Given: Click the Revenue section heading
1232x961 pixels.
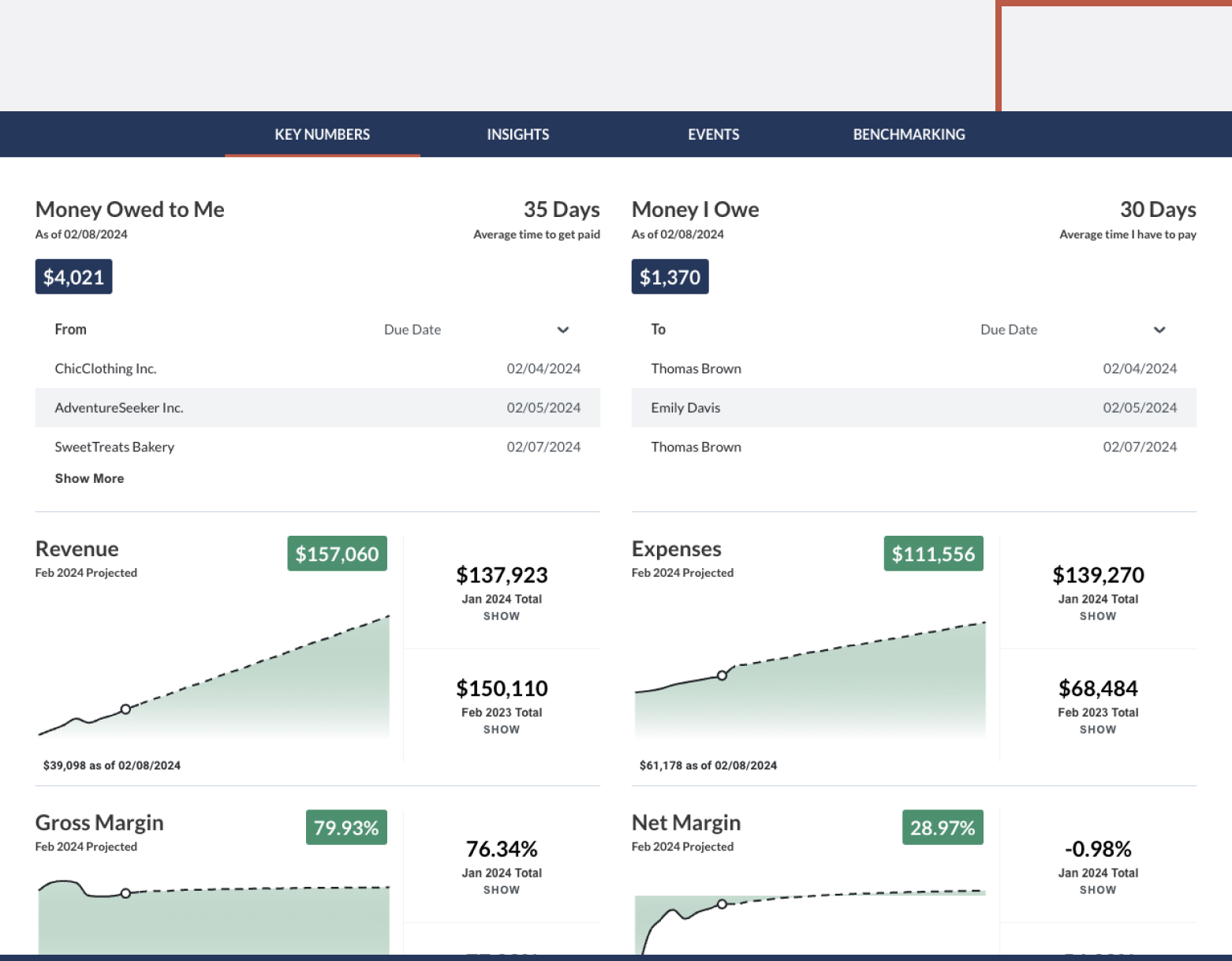Looking at the screenshot, I should click(77, 549).
